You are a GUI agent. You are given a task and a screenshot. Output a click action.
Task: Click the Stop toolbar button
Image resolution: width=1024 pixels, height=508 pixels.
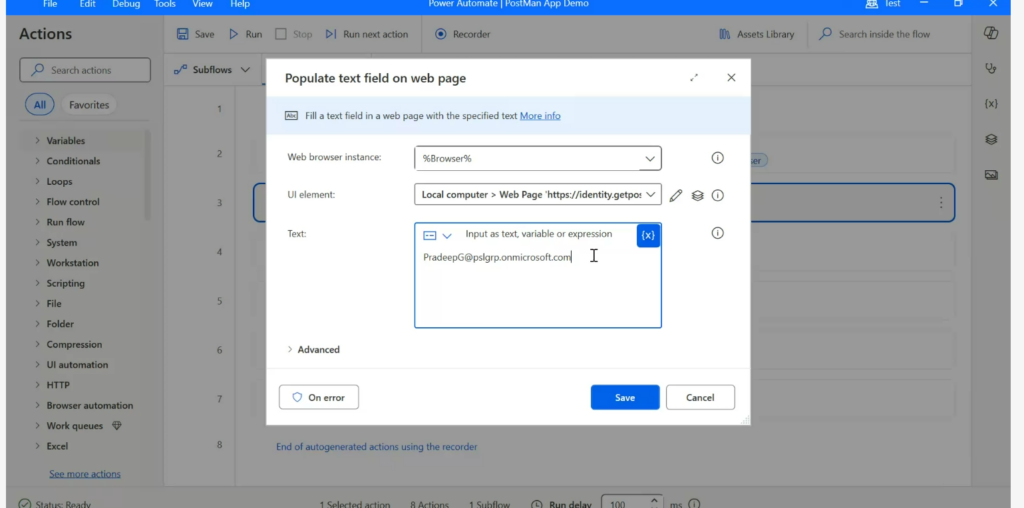tap(293, 34)
